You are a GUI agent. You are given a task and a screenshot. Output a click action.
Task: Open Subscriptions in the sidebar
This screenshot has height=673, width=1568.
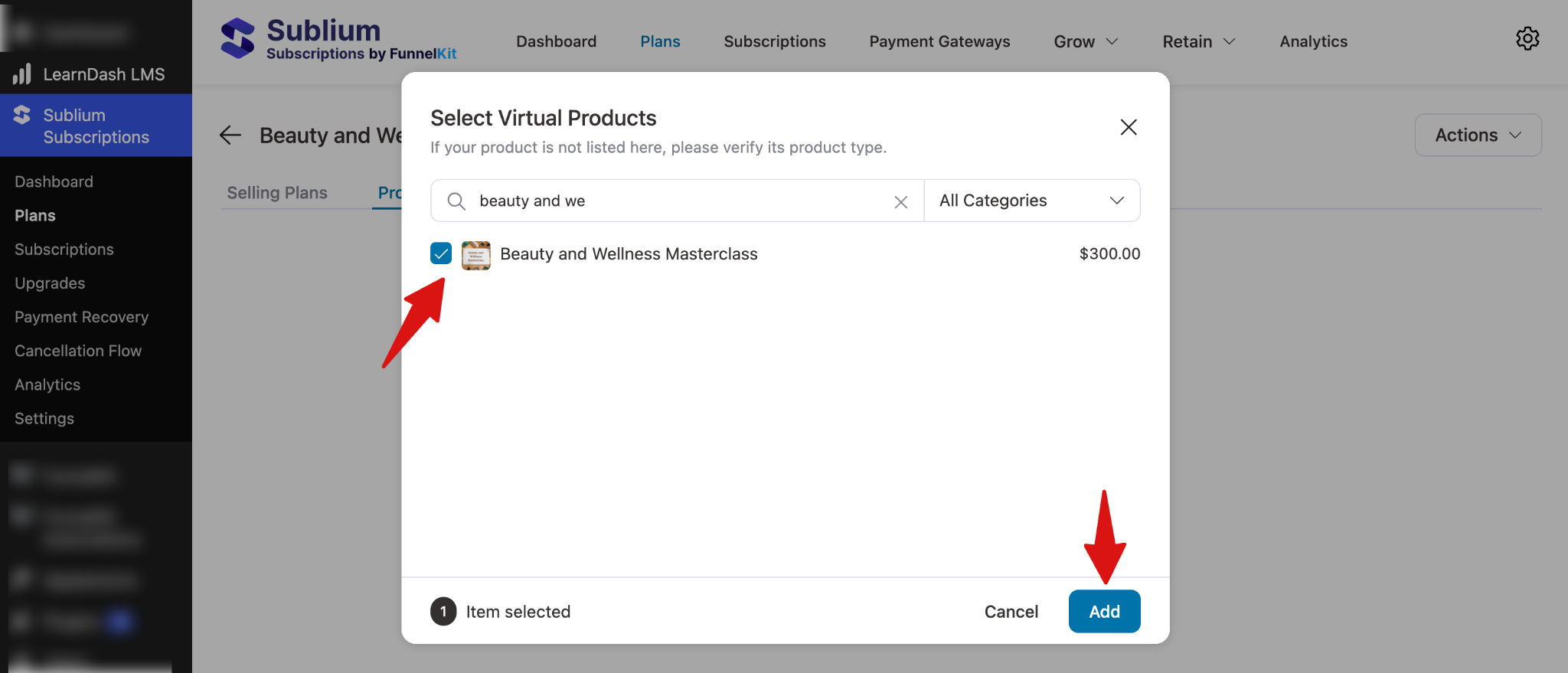[x=64, y=250]
